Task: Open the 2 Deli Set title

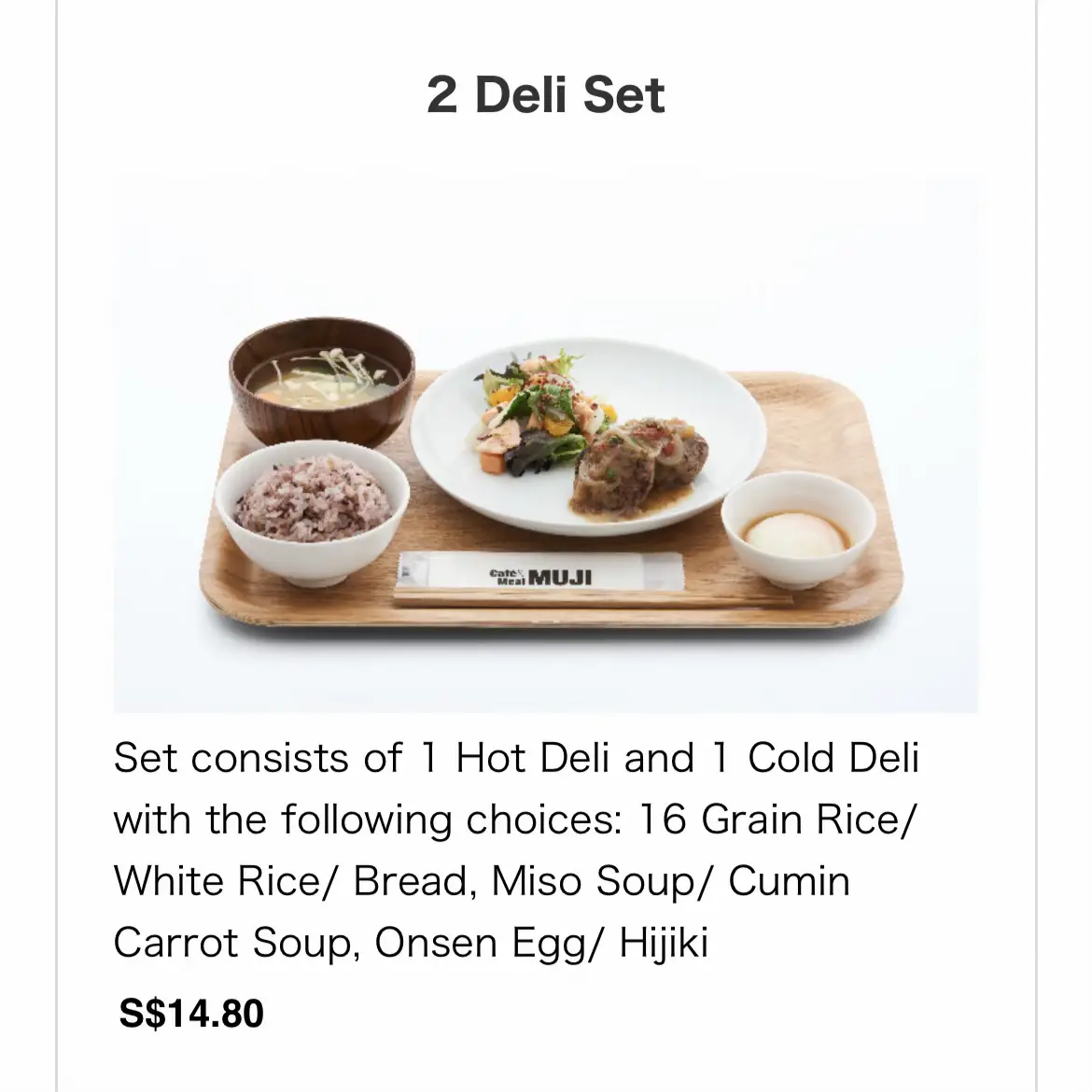Action: point(545,94)
